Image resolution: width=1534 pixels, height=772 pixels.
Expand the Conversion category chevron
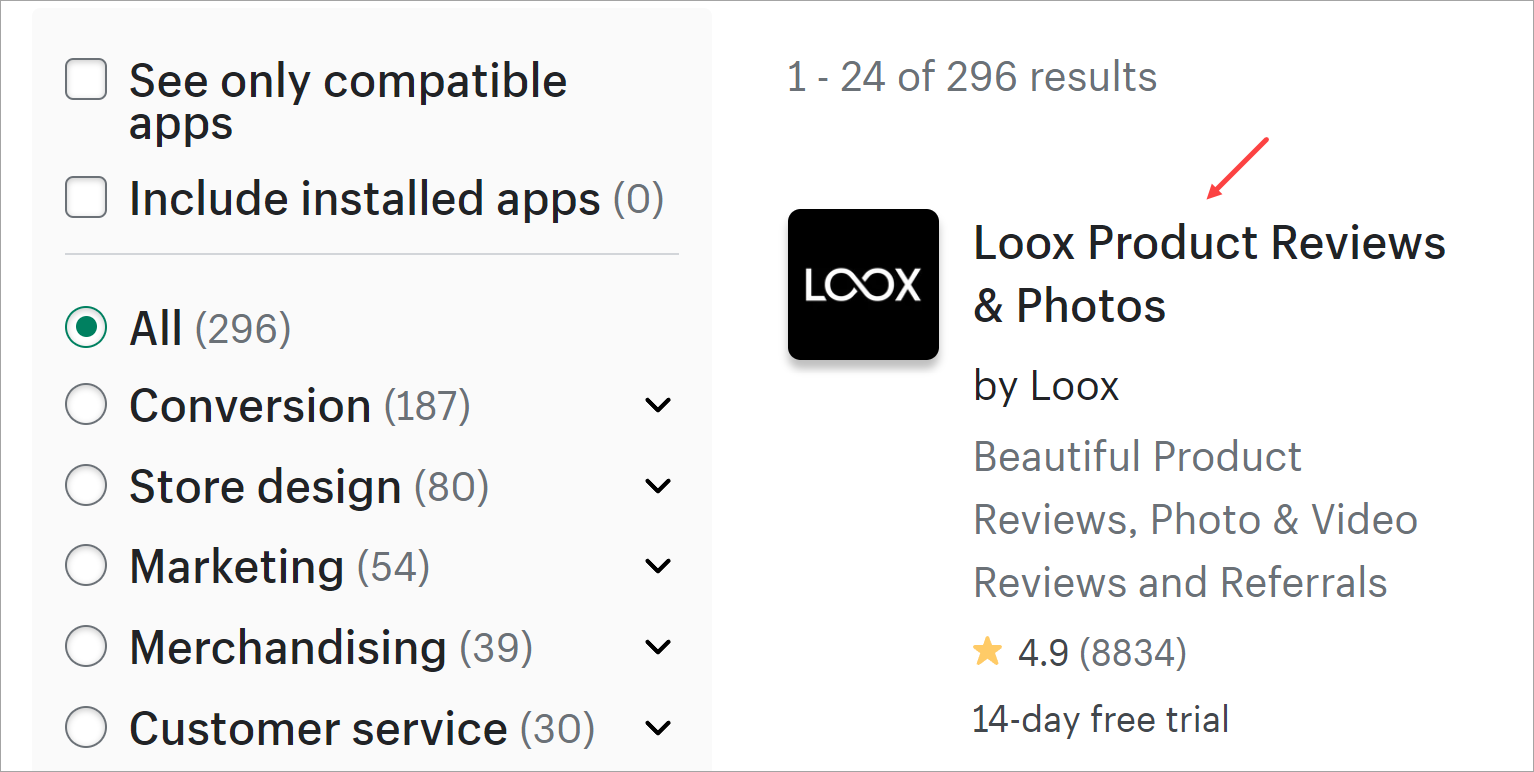point(658,405)
